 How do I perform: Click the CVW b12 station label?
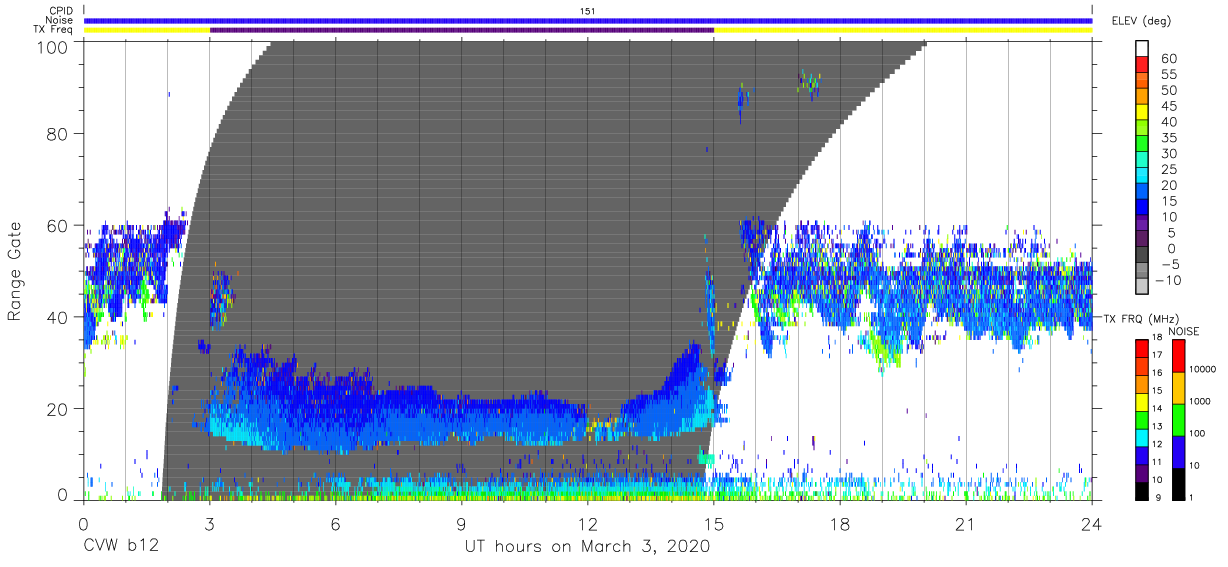click(x=121, y=547)
